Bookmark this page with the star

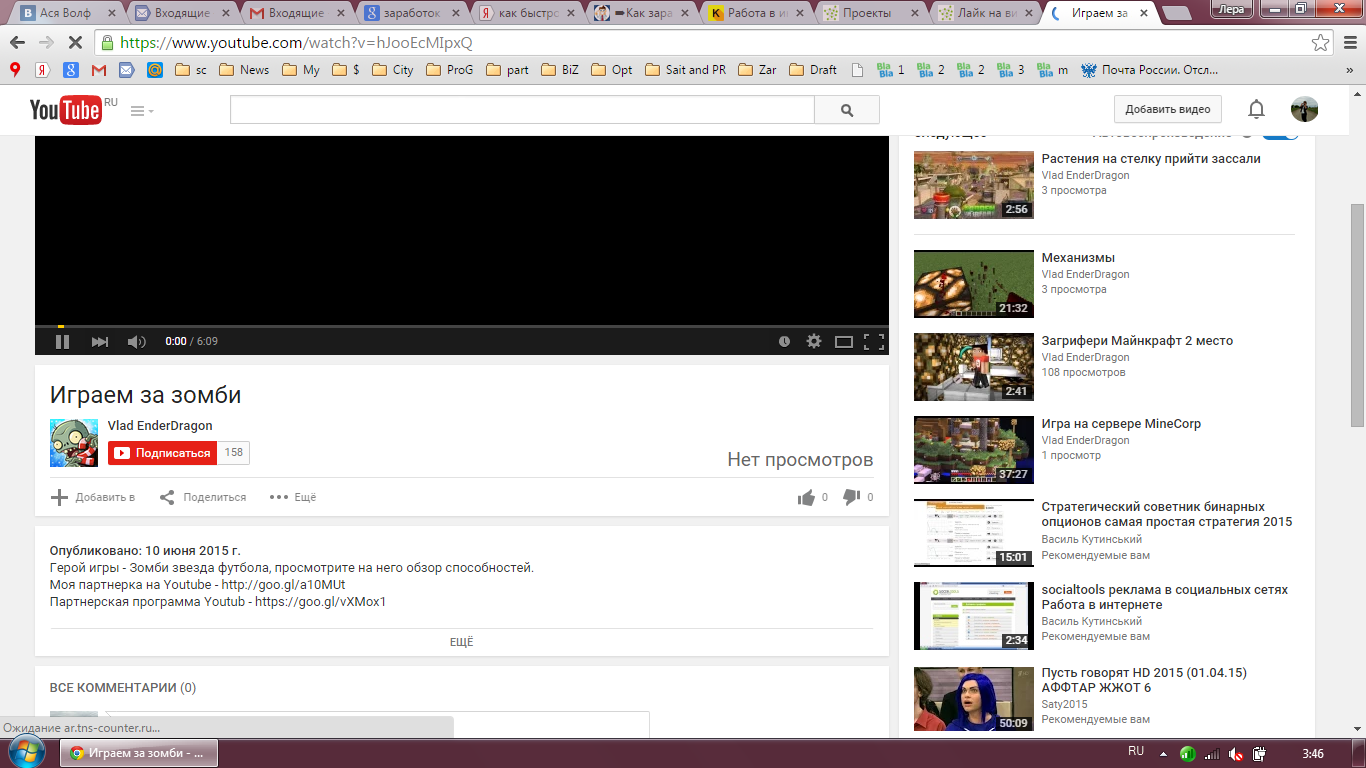[x=1321, y=43]
